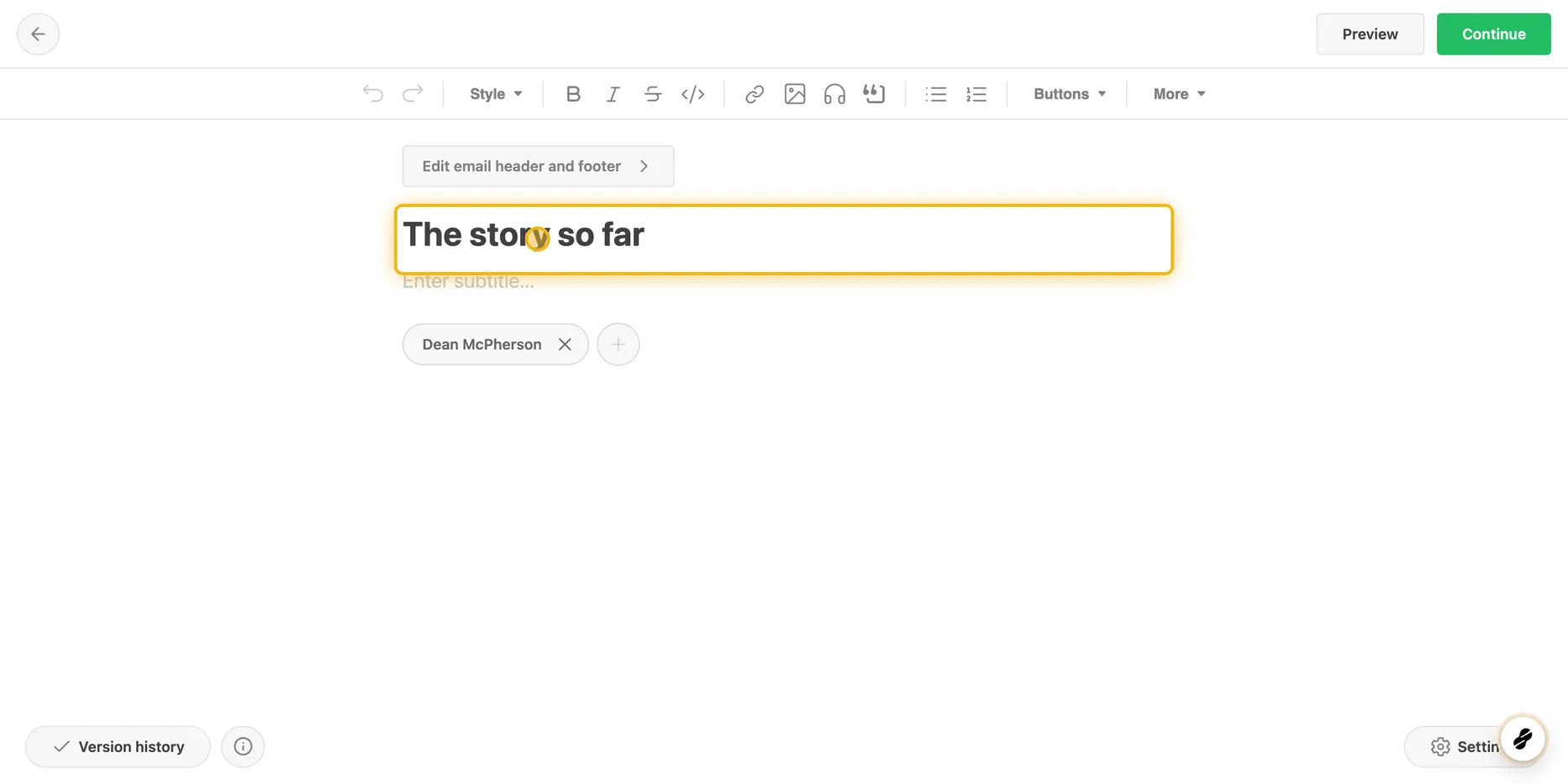The width and height of the screenshot is (1568, 784).
Task: Insert a code block
Action: tap(692, 94)
